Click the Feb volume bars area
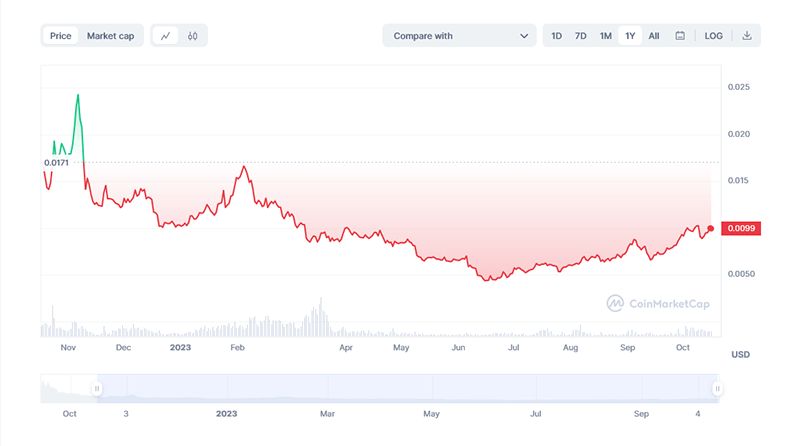The height and width of the screenshot is (446, 800). coord(238,327)
